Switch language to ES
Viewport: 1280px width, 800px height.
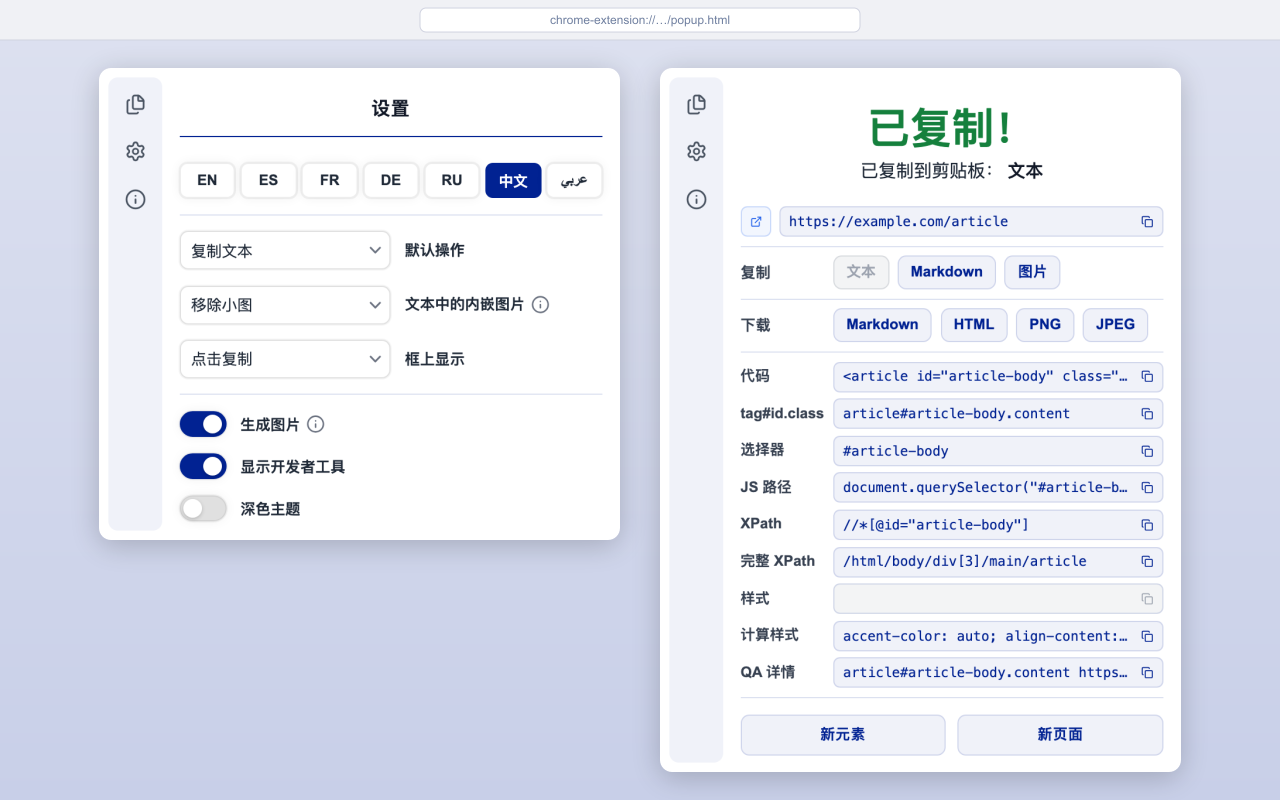pos(268,180)
